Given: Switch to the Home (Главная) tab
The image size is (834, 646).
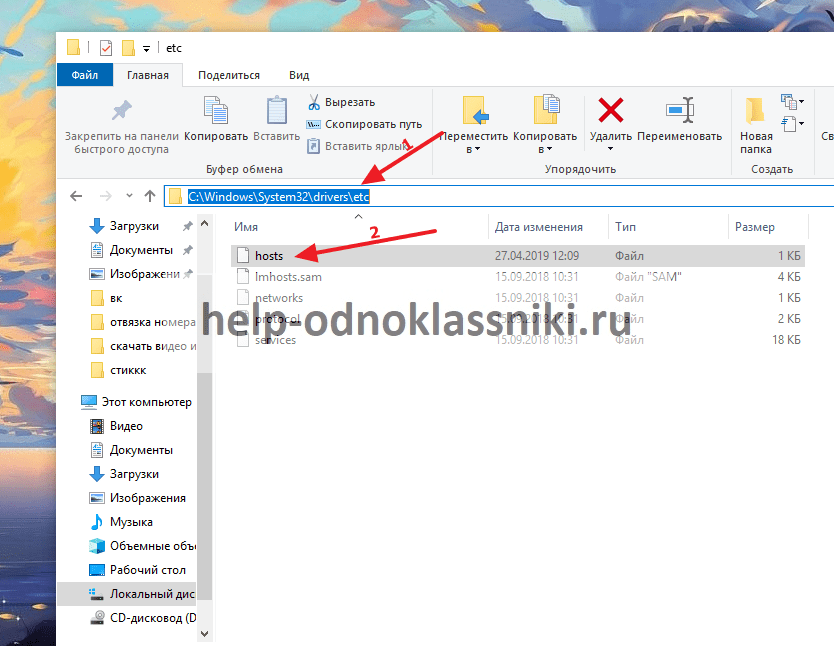Looking at the screenshot, I should coord(148,75).
